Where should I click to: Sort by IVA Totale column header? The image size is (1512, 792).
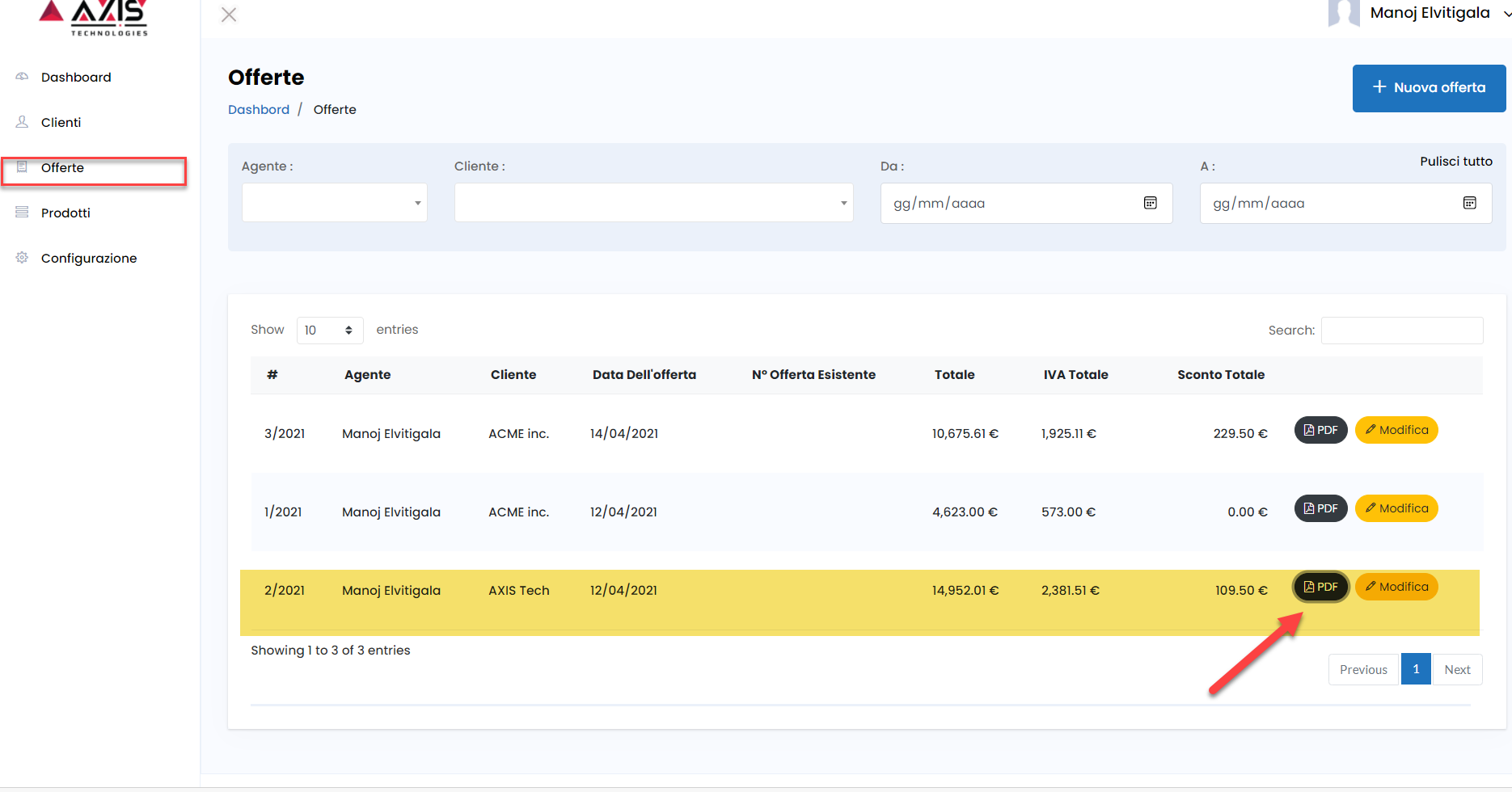[1075, 374]
